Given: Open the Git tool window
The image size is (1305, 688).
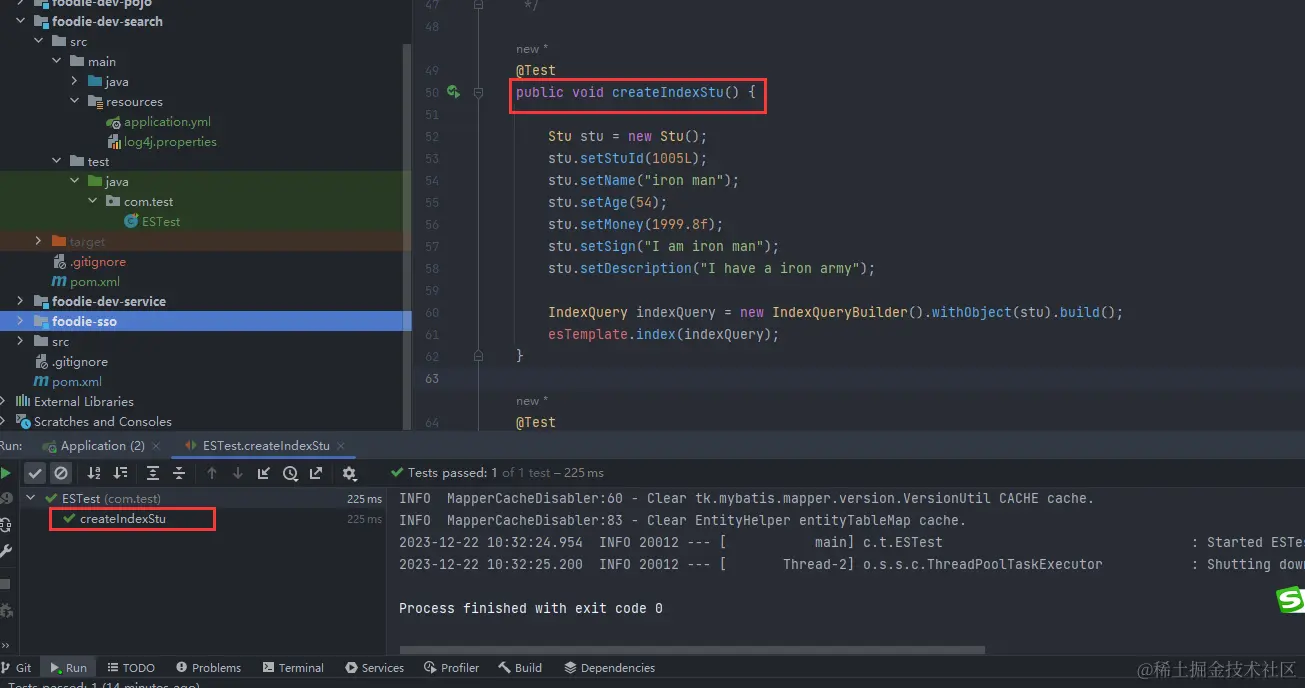Looking at the screenshot, I should (x=16, y=667).
